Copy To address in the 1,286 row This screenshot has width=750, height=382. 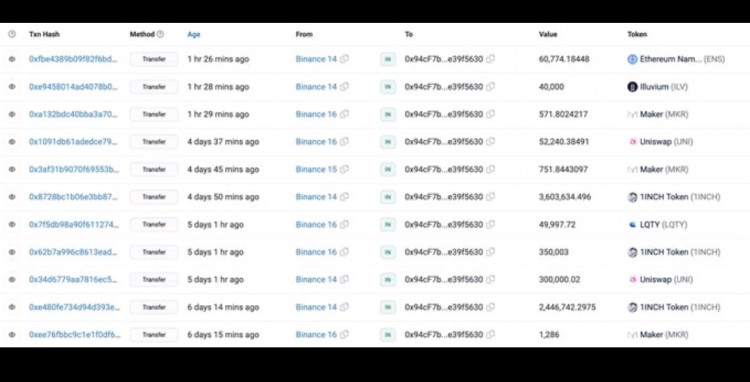(x=490, y=335)
